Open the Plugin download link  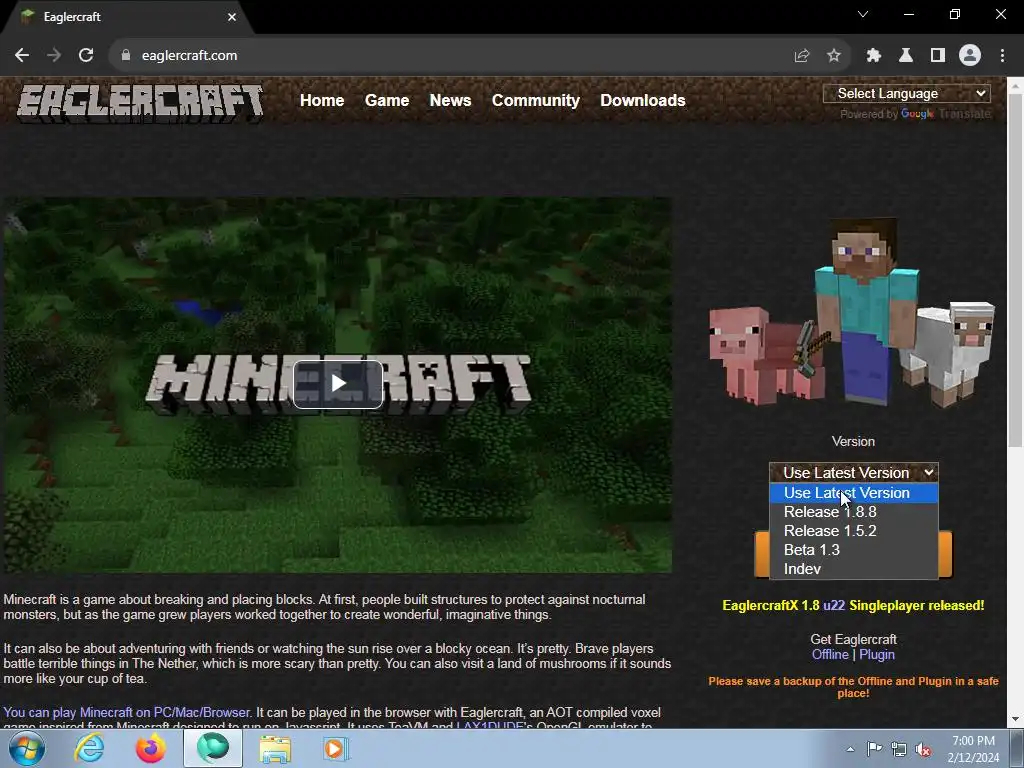(877, 654)
